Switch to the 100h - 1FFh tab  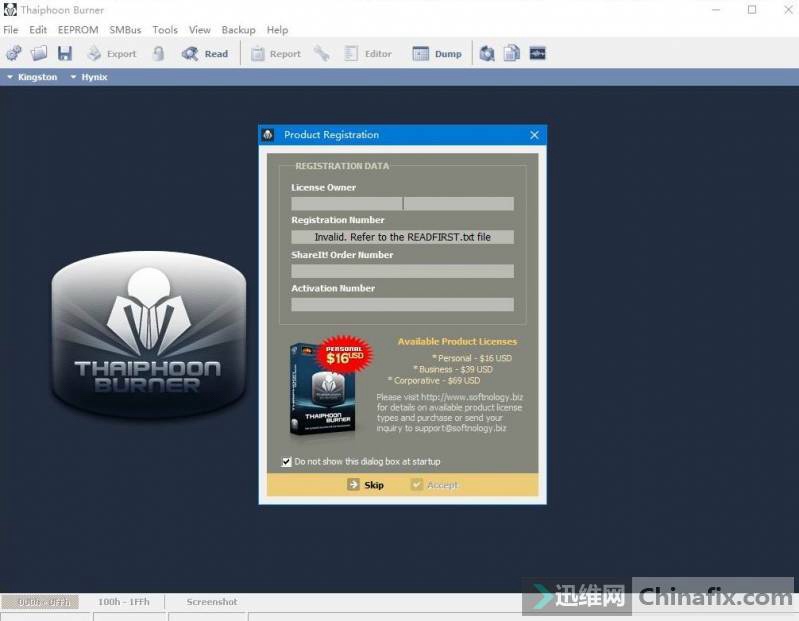point(125,602)
